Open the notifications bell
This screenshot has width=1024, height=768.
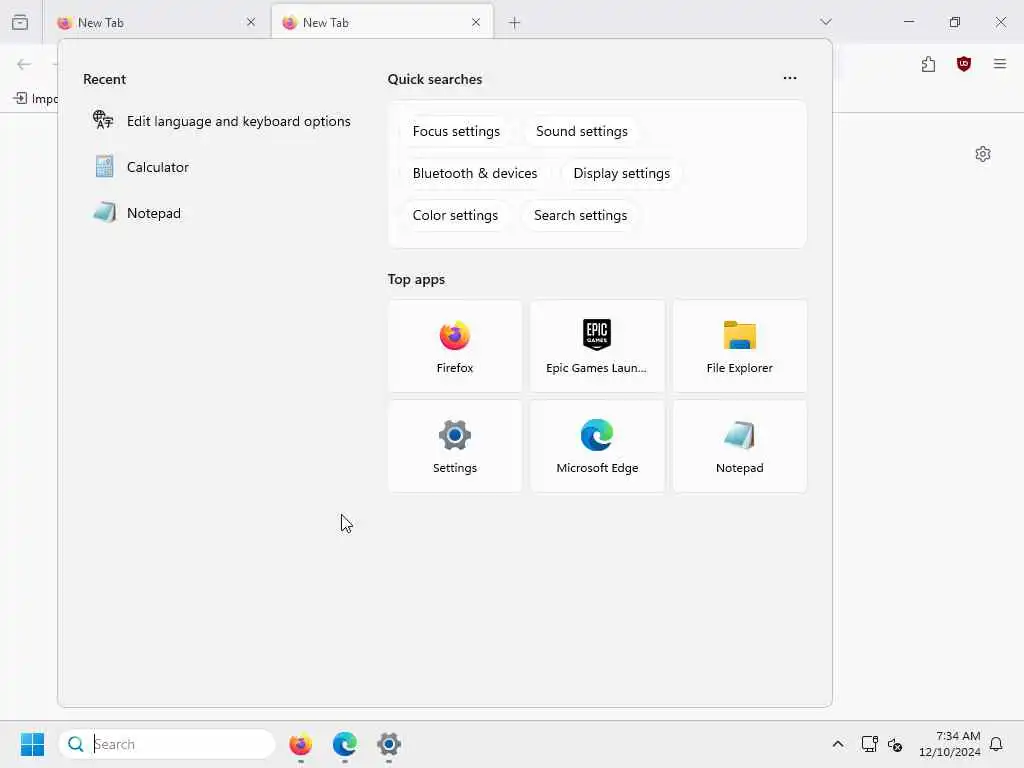click(996, 744)
